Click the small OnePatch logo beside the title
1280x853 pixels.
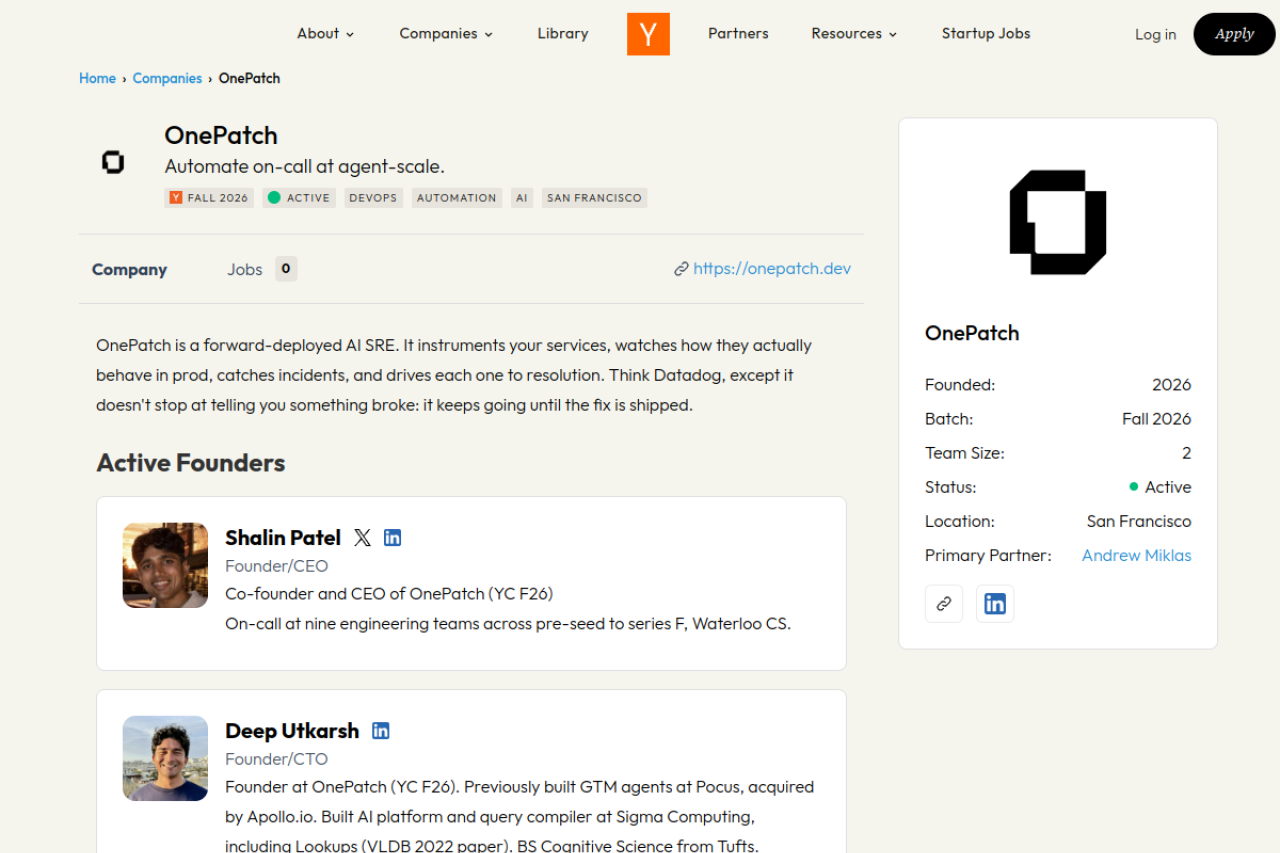(113, 162)
